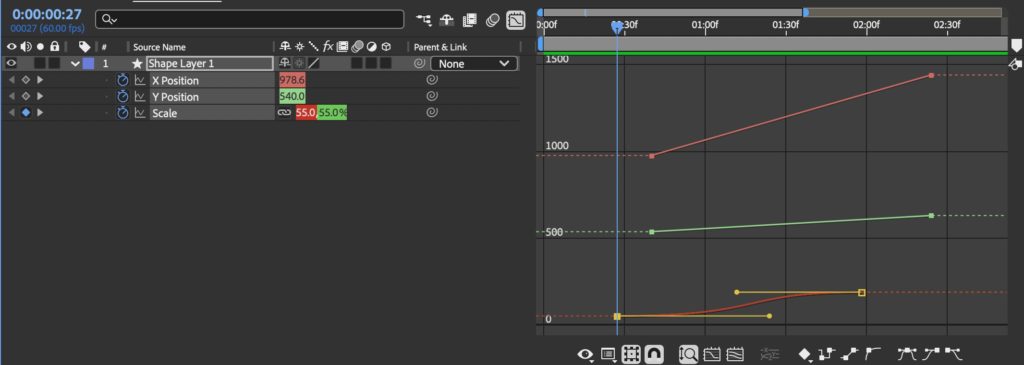Click the X Position value 978.6
This screenshot has width=1024, height=365.
[292, 80]
